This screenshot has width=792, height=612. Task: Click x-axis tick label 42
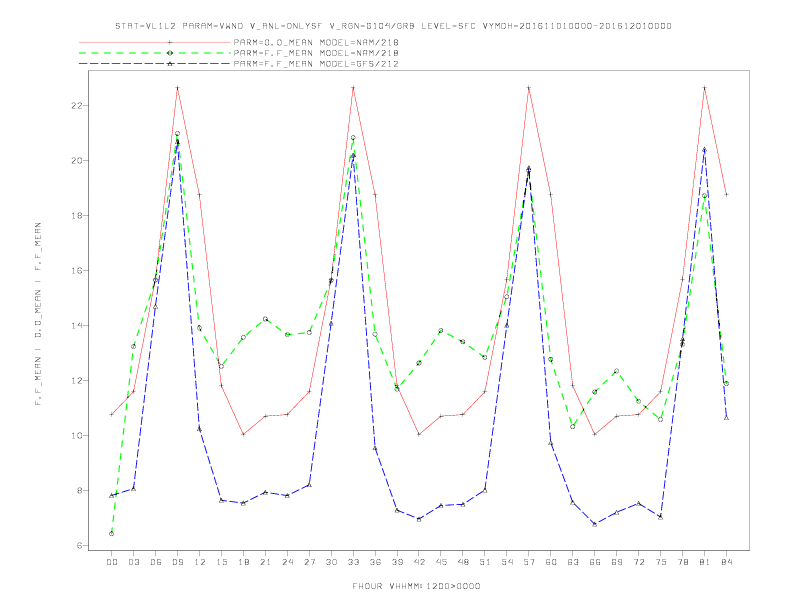pos(419,562)
